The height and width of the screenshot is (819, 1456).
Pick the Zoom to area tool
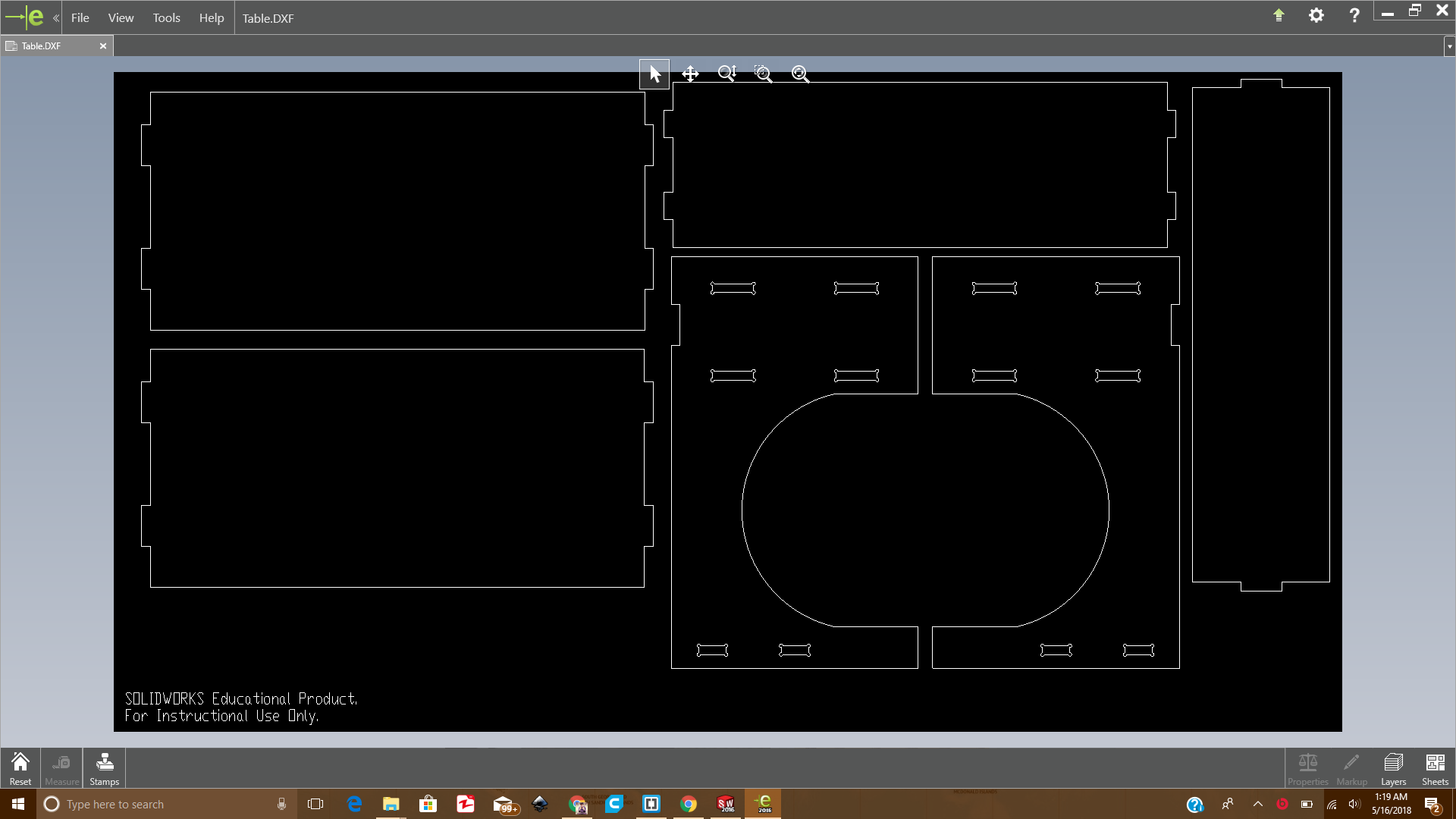[x=763, y=74]
